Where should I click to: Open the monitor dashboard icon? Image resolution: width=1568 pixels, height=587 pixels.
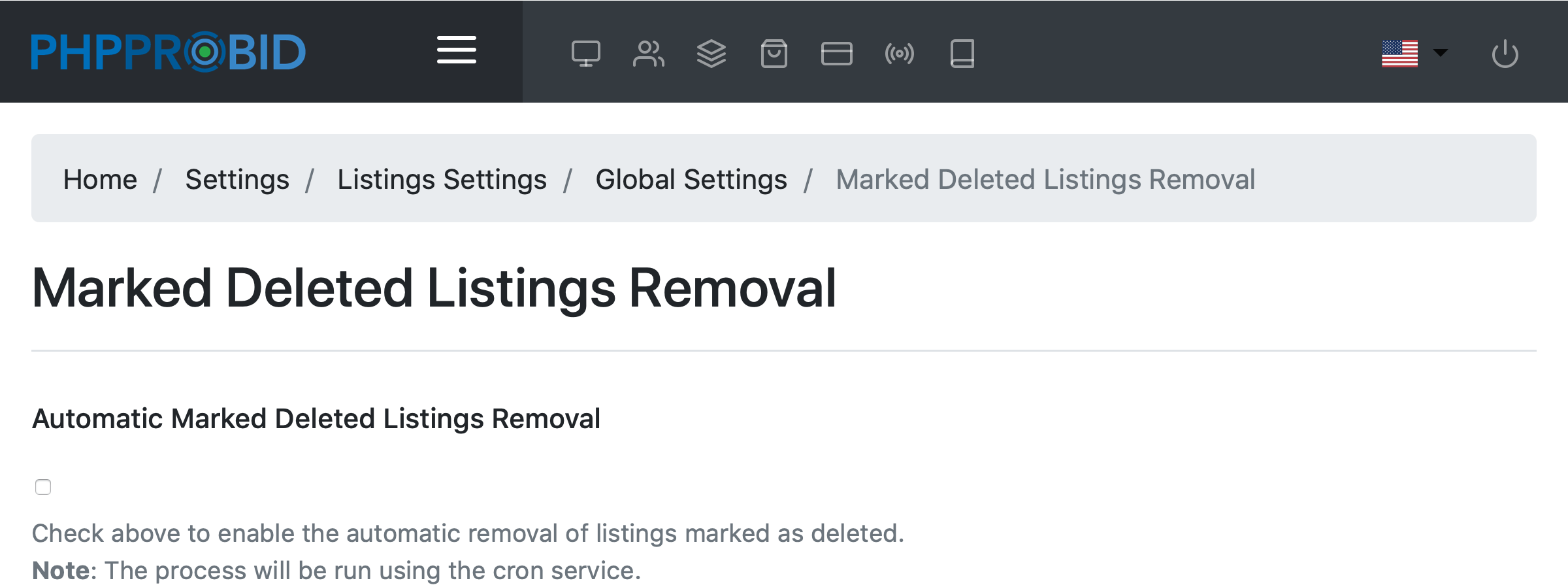[x=585, y=54]
